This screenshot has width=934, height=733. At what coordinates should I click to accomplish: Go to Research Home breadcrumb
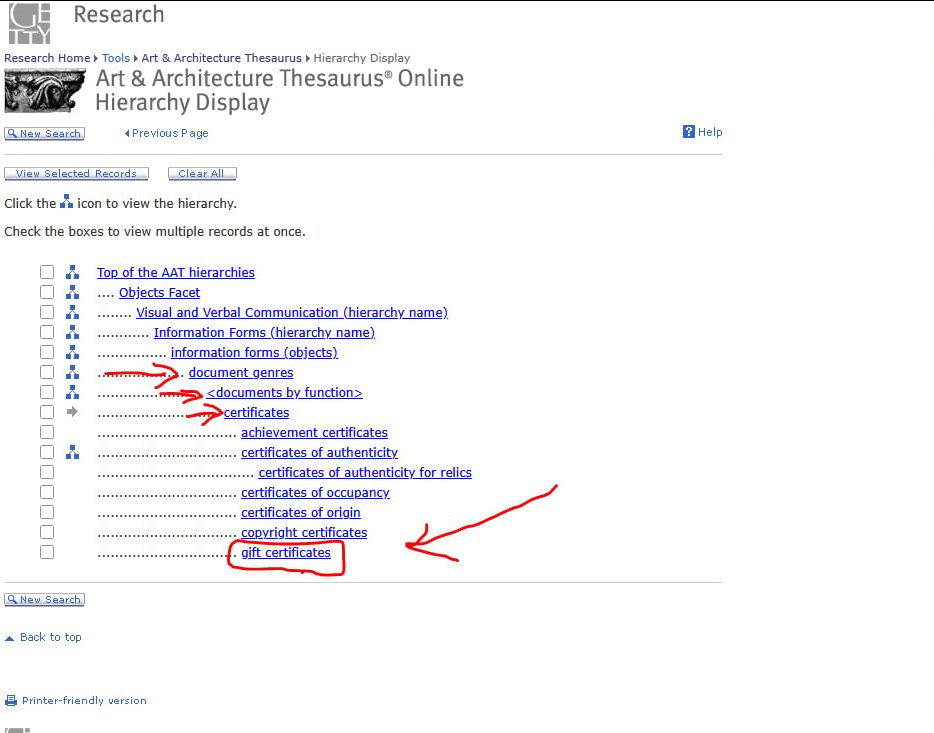pos(47,58)
